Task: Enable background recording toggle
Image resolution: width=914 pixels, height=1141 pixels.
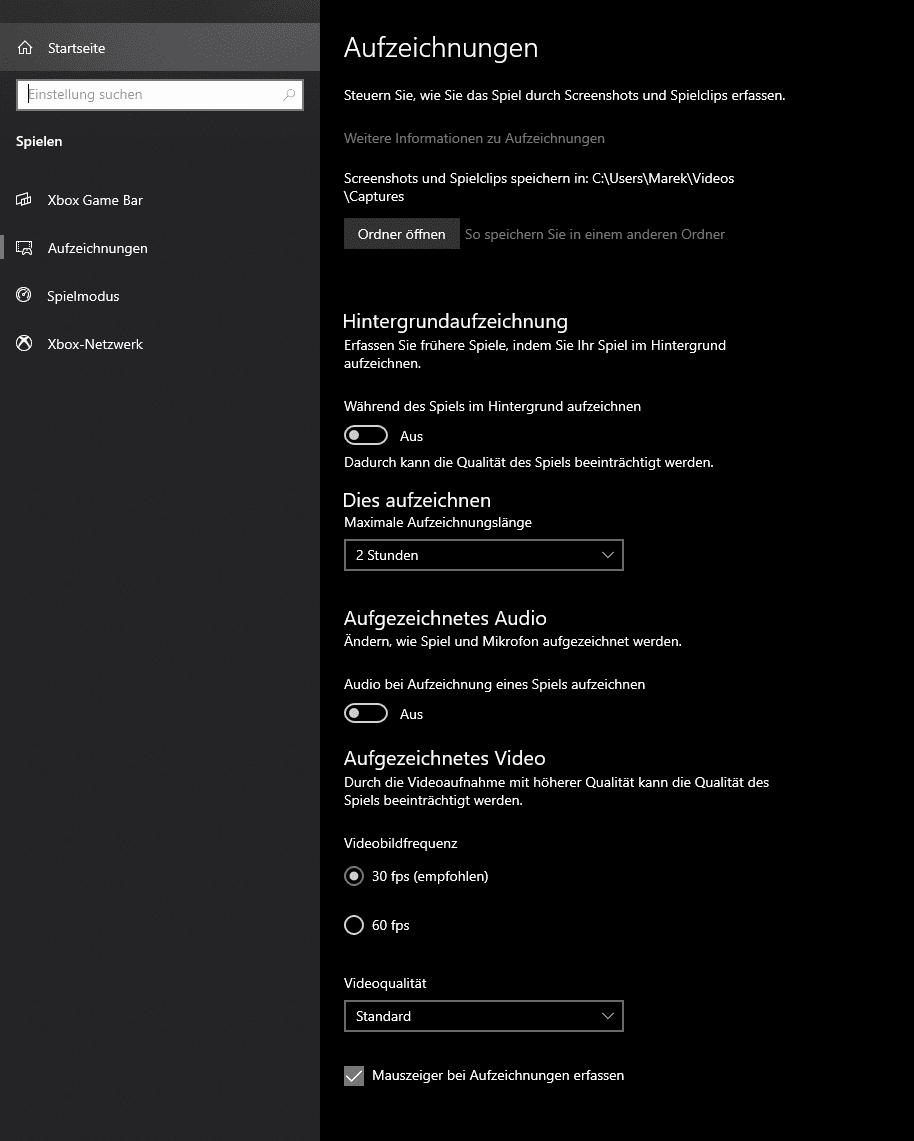Action: (366, 436)
